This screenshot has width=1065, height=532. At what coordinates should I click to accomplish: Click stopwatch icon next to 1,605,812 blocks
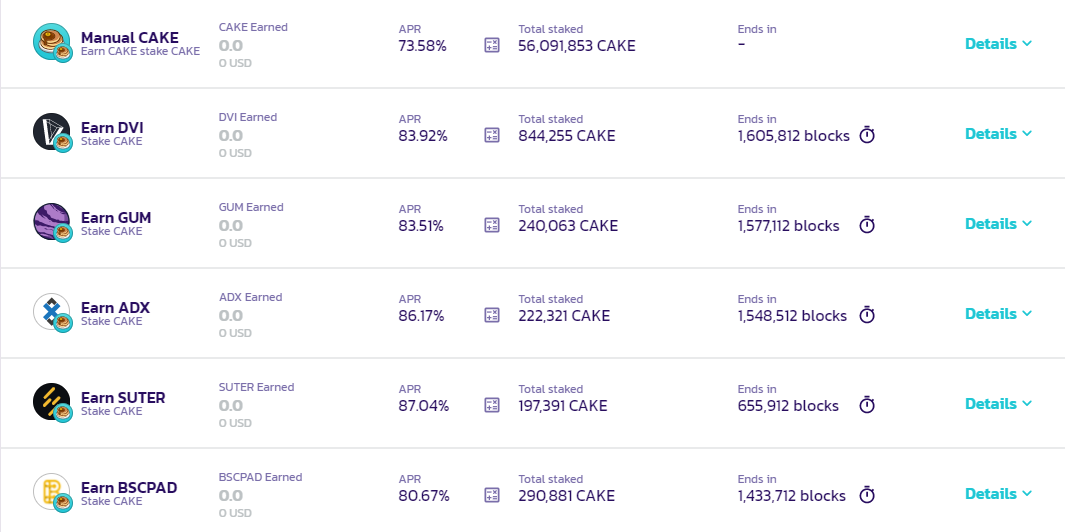867,135
